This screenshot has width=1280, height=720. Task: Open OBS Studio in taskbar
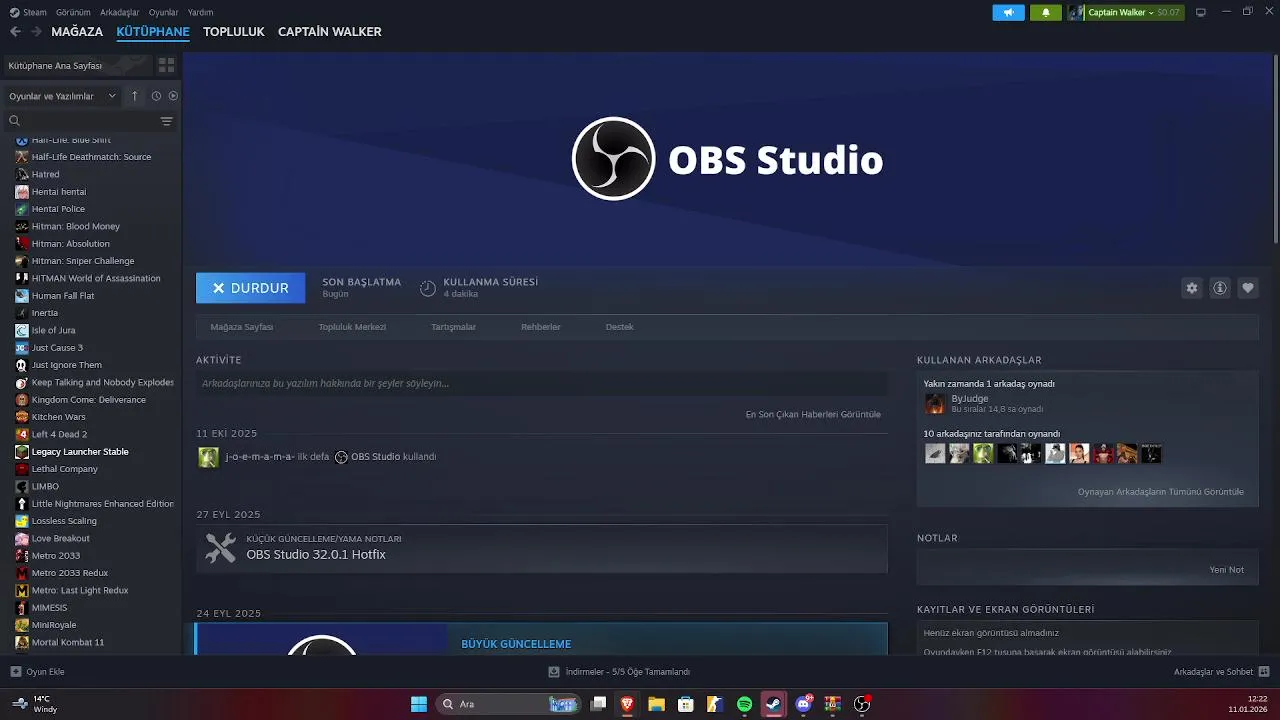862,704
